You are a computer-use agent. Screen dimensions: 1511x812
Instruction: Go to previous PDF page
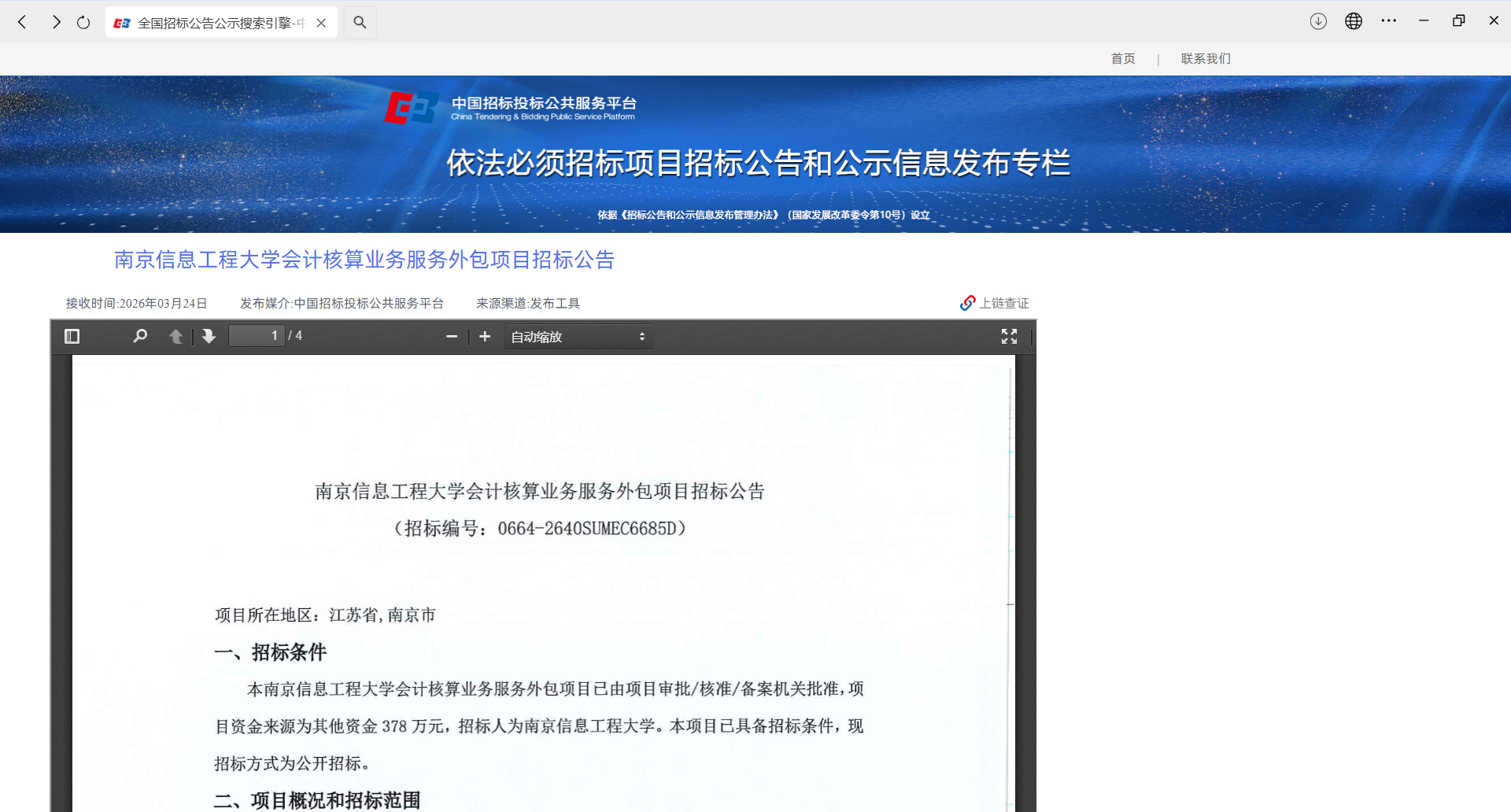176,337
